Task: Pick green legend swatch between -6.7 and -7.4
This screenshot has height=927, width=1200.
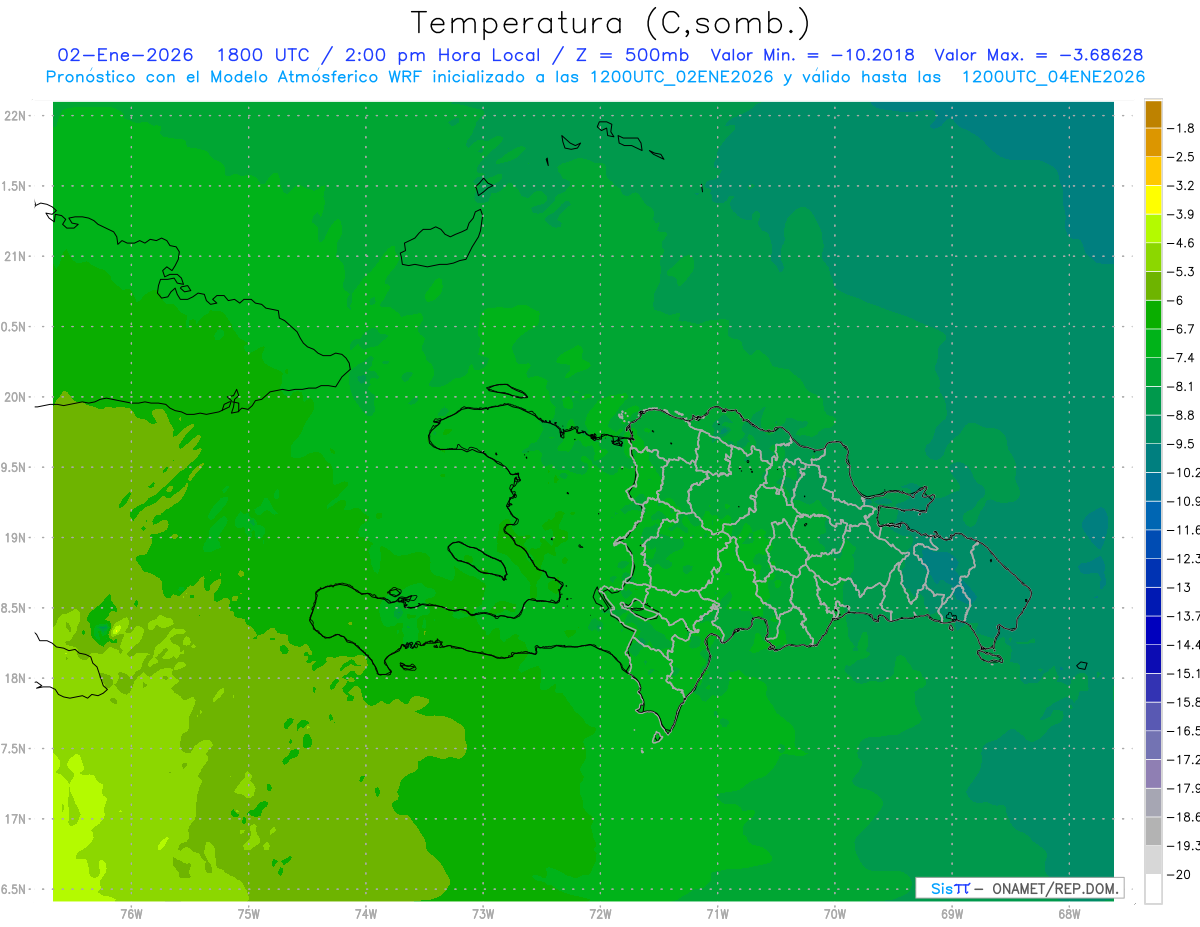Action: tap(1153, 343)
